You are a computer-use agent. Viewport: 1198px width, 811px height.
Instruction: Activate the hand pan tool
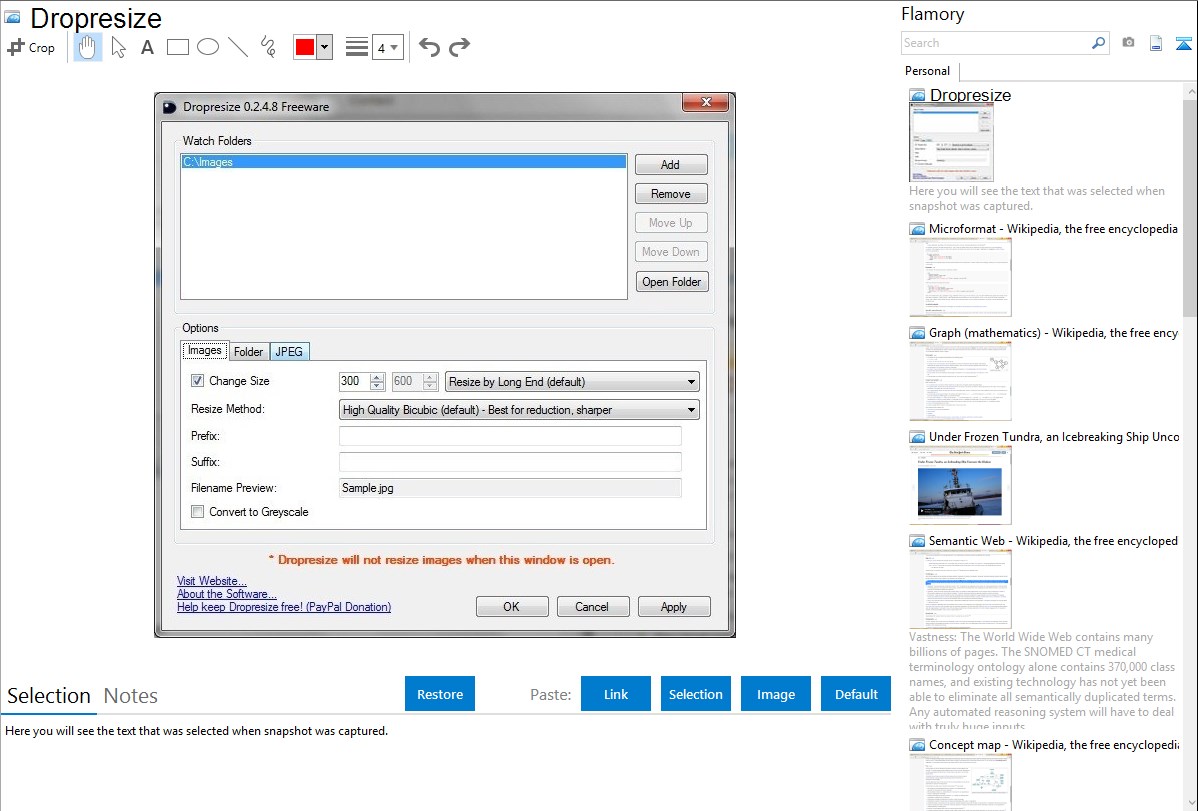pyautogui.click(x=87, y=47)
